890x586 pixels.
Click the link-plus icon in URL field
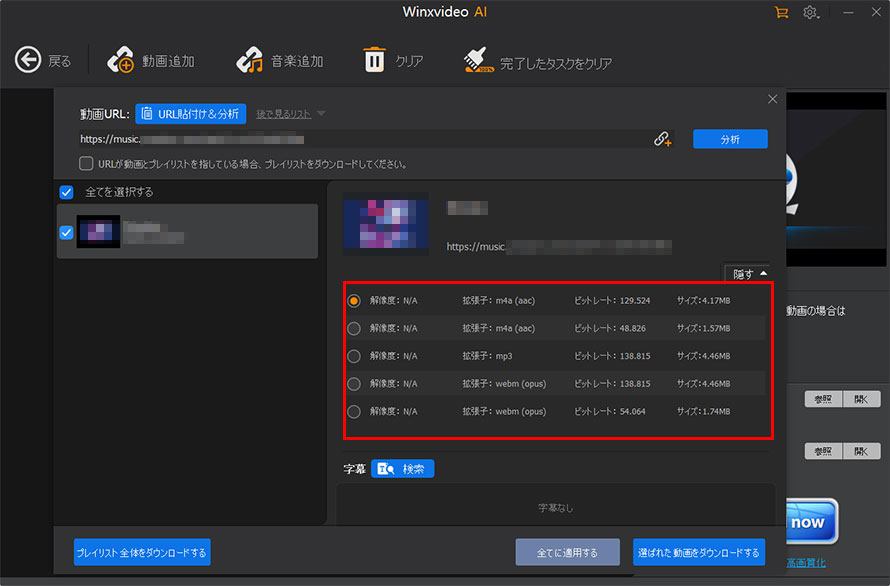click(662, 139)
